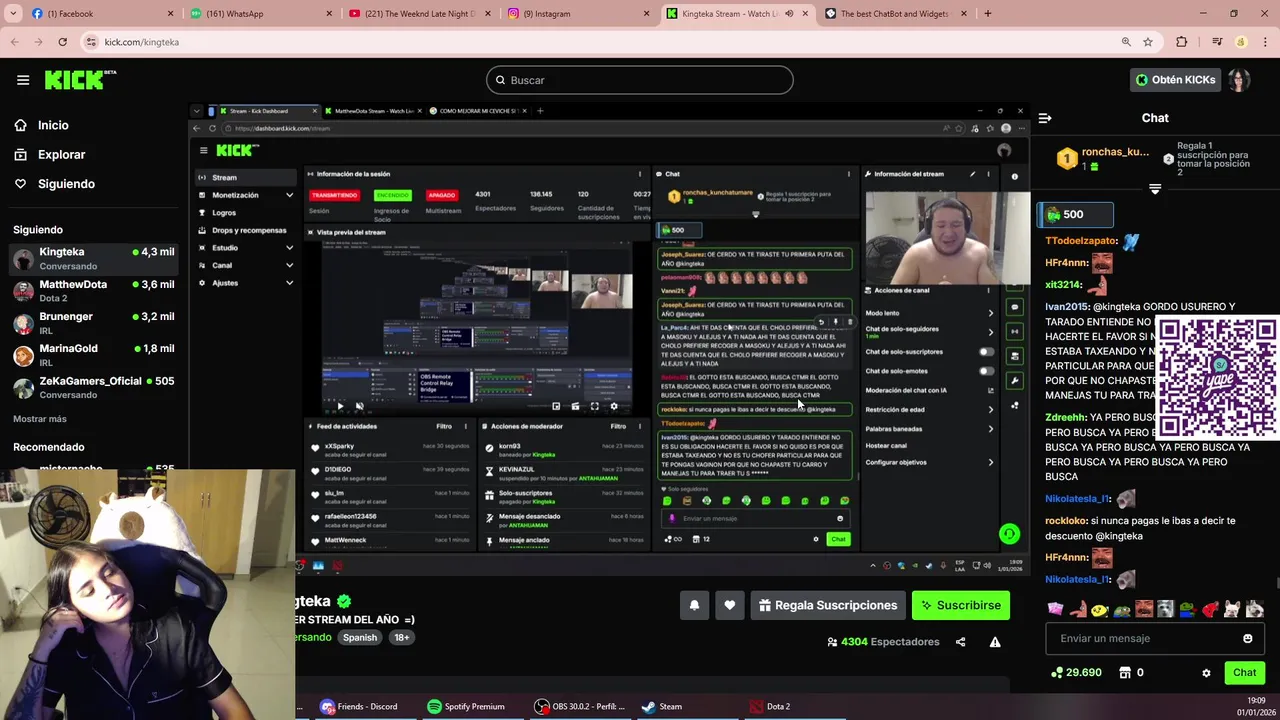Click the report warning triangle icon
The width and height of the screenshot is (1280, 720).
click(995, 642)
